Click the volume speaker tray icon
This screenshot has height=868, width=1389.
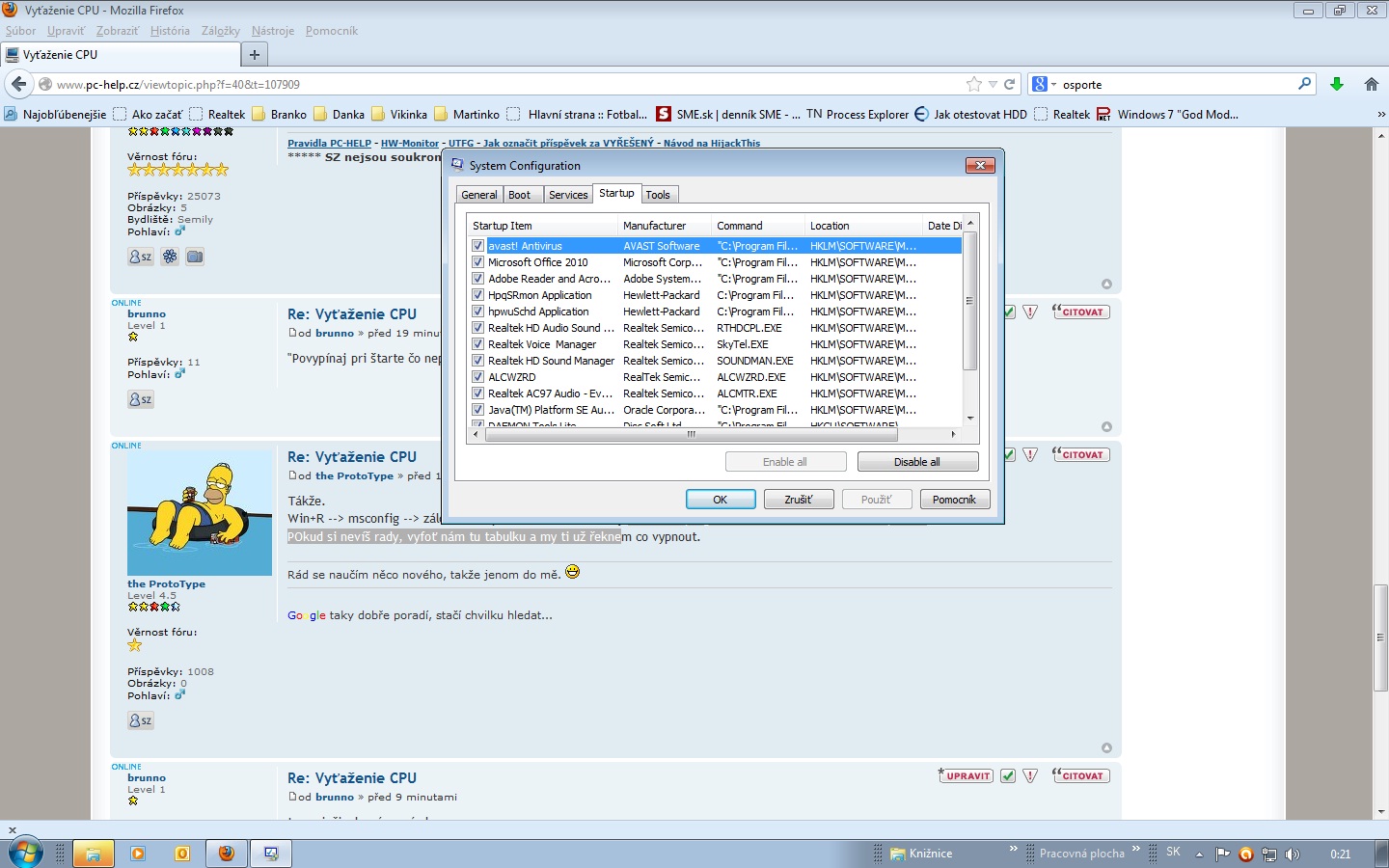coord(1293,854)
